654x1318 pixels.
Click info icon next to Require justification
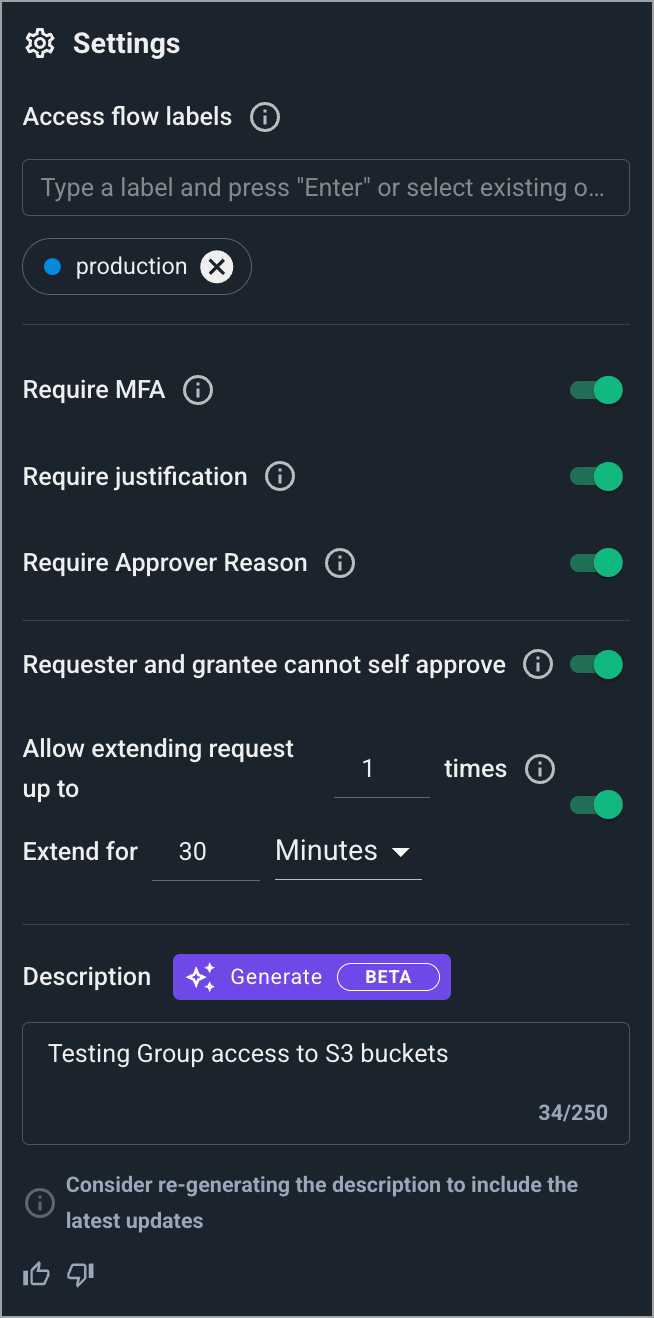click(280, 477)
